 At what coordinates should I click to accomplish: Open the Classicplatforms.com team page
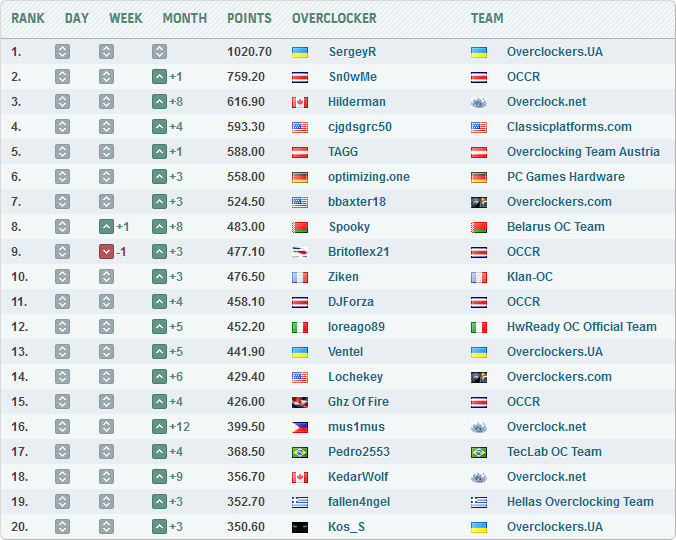click(x=569, y=127)
